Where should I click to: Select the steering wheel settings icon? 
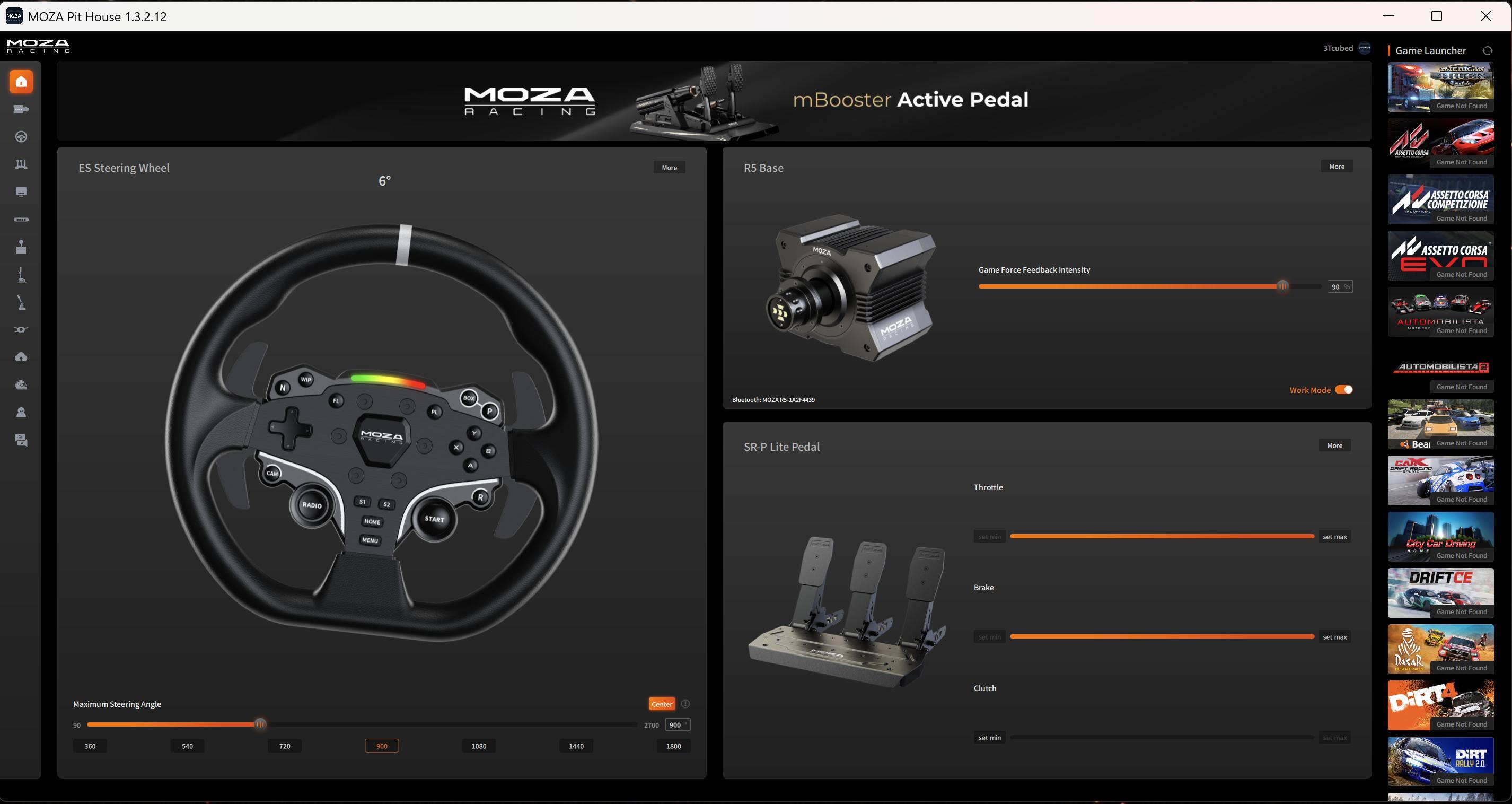(x=21, y=137)
